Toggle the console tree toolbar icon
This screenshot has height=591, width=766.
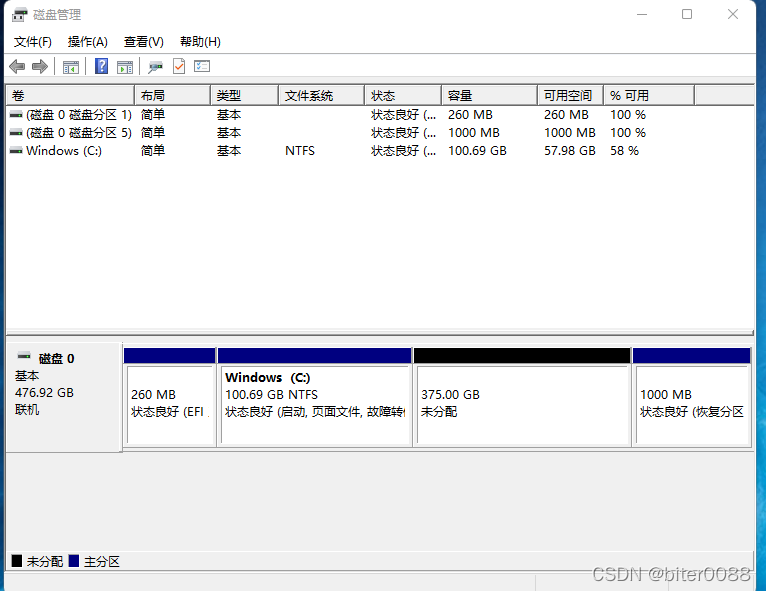(x=71, y=67)
